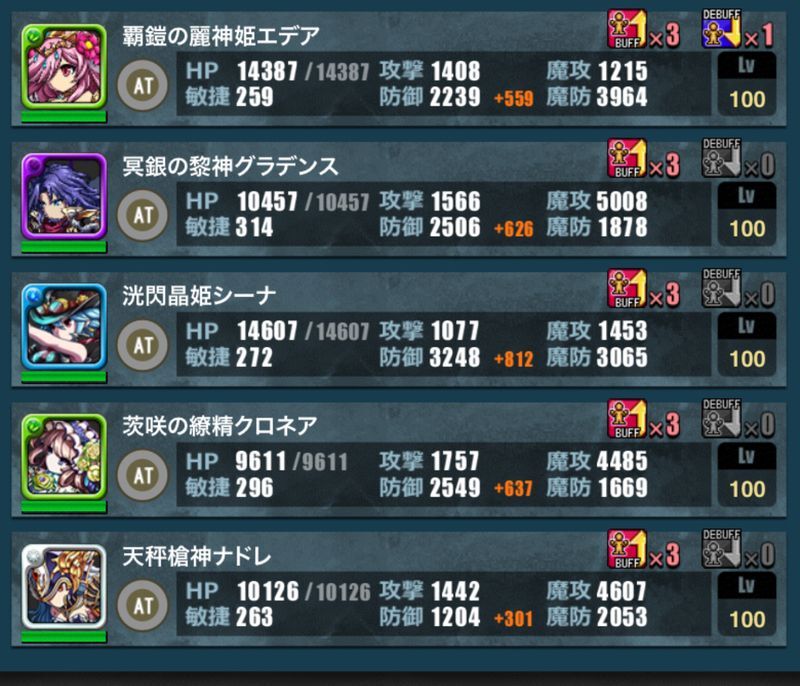This screenshot has width=800, height=686.
Task: Open the 茨咲の繚精クロネア character portrait
Action: point(64,456)
